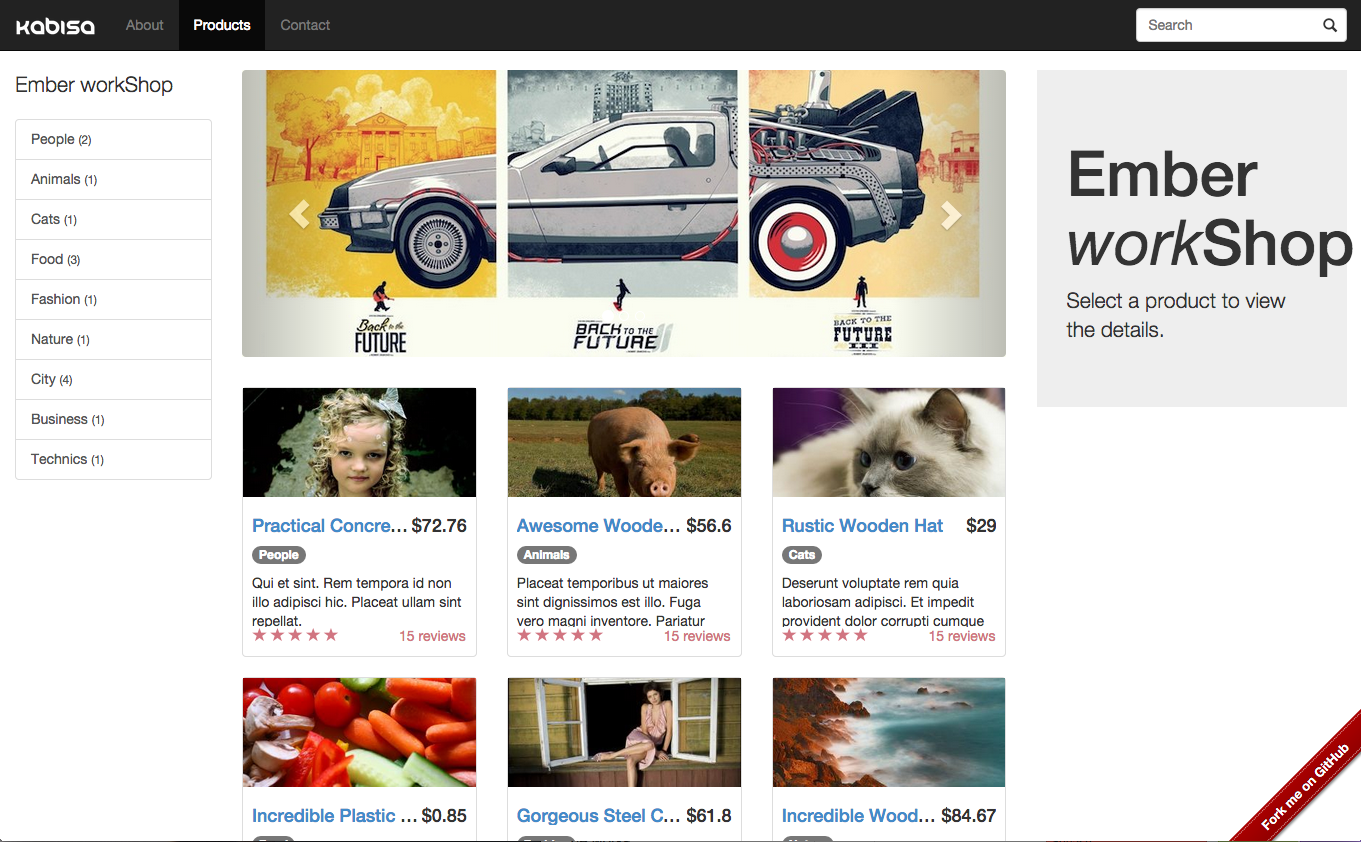Filter by Nature category
This screenshot has width=1361, height=842.
coord(113,339)
